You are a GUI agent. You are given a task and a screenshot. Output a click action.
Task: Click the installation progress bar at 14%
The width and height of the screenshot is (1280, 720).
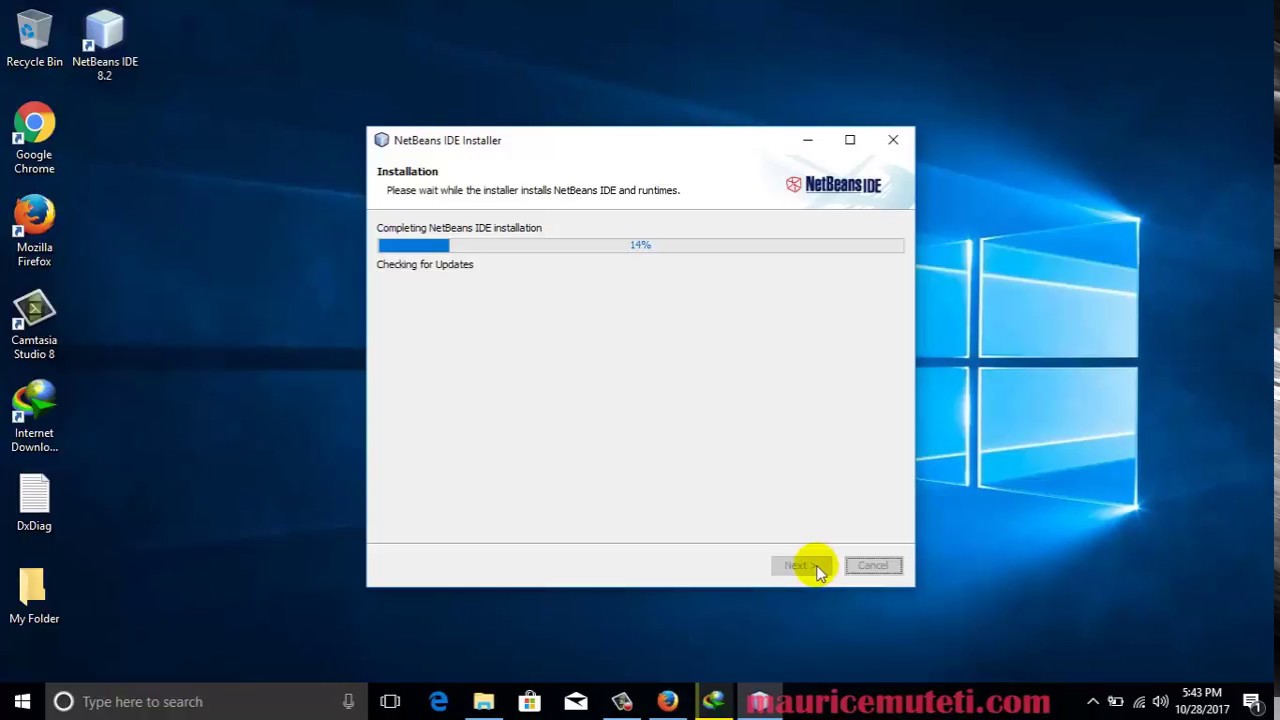(640, 245)
